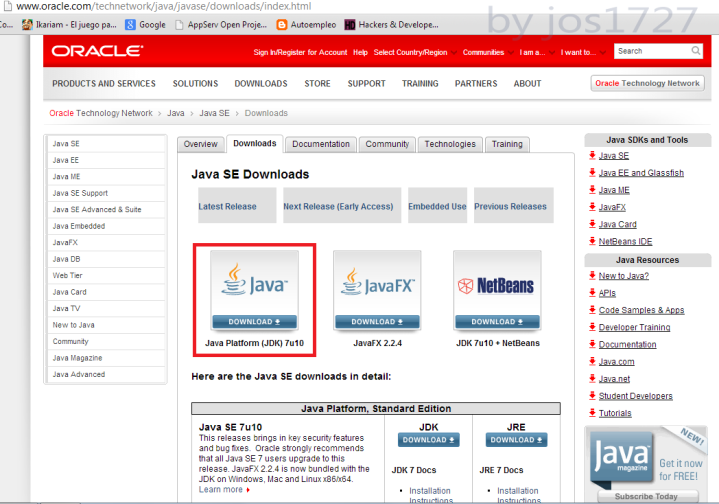Click the page icon in the address bar
The height and width of the screenshot is (504, 719).
pyautogui.click(x=7, y=6)
